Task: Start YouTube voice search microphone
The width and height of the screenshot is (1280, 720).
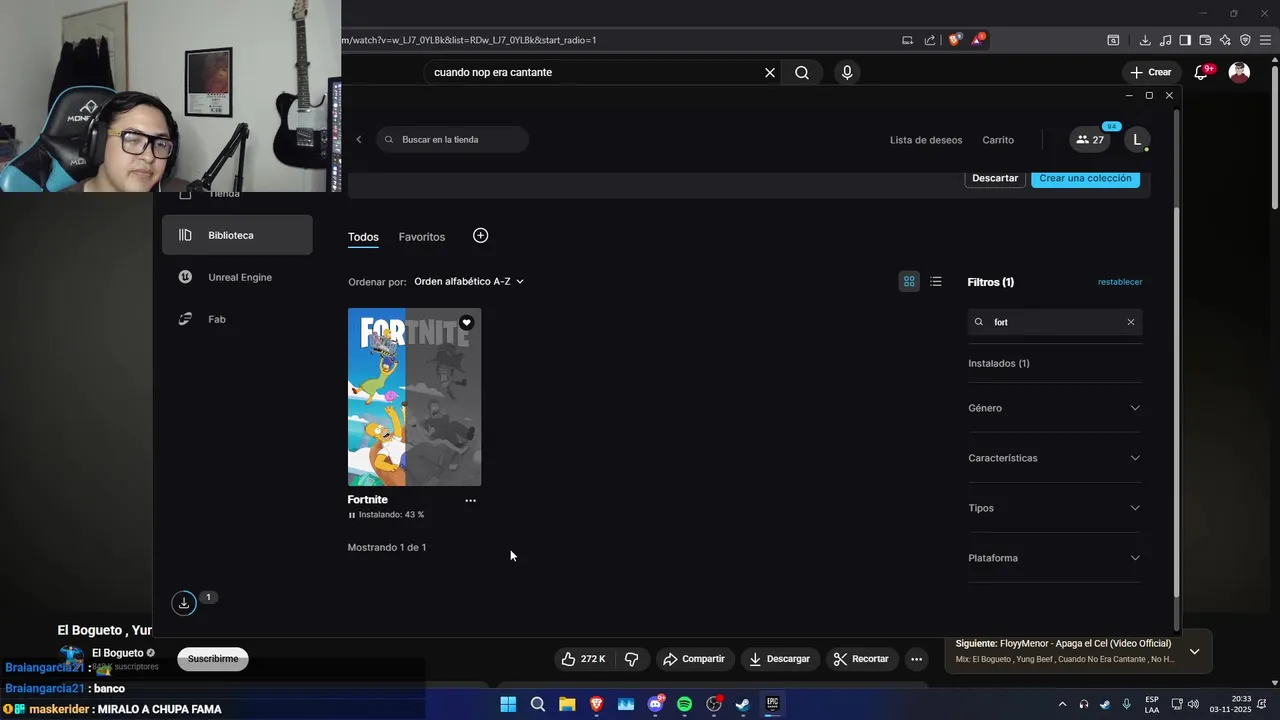Action: coord(847,72)
